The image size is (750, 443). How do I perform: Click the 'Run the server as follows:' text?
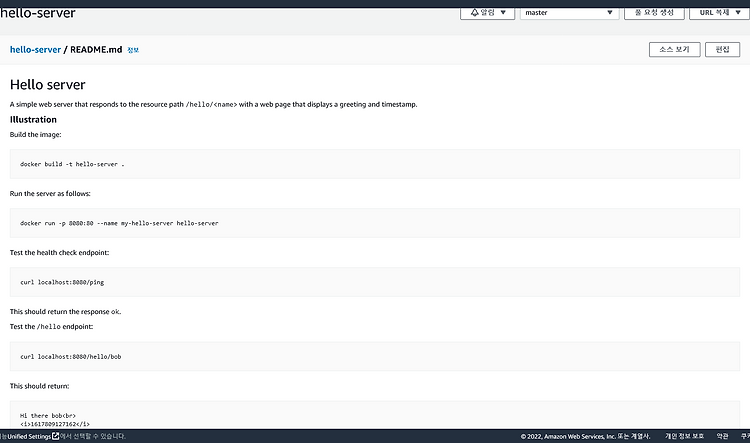click(x=50, y=194)
